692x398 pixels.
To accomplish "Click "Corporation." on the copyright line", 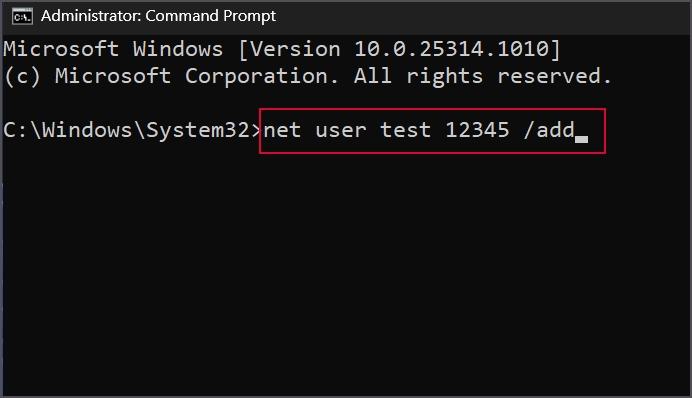I will tap(261, 76).
